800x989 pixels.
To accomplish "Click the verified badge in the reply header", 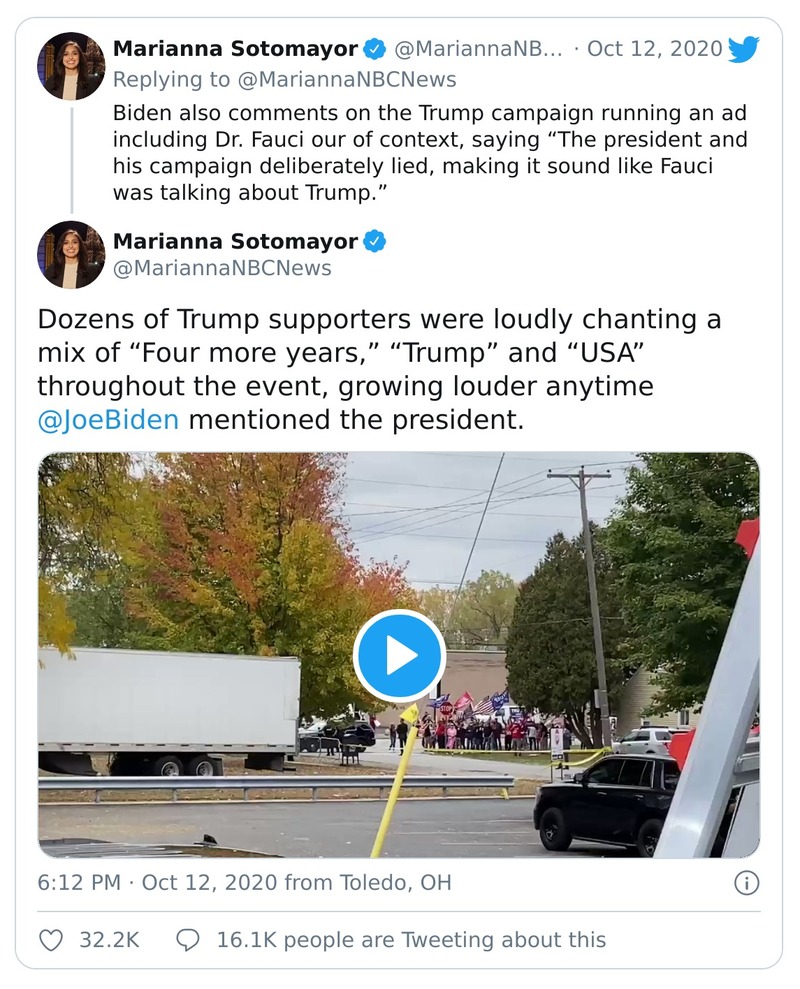I will [x=375, y=49].
